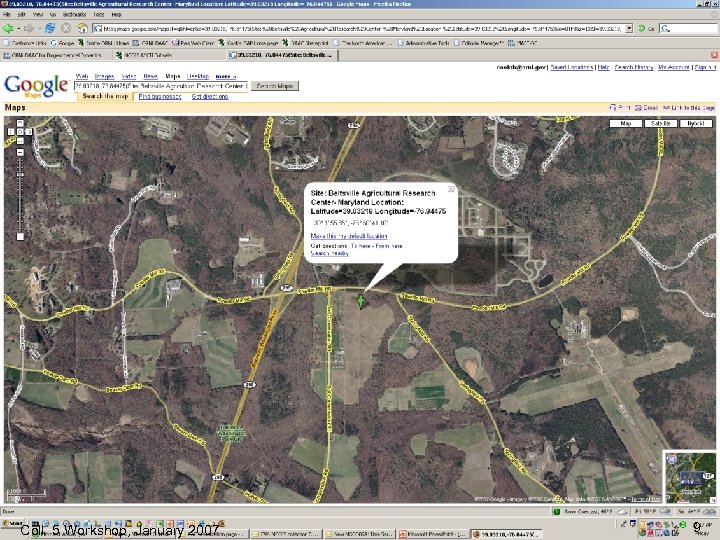Click the overview mini-map thumbnail in the corner

tap(690, 477)
